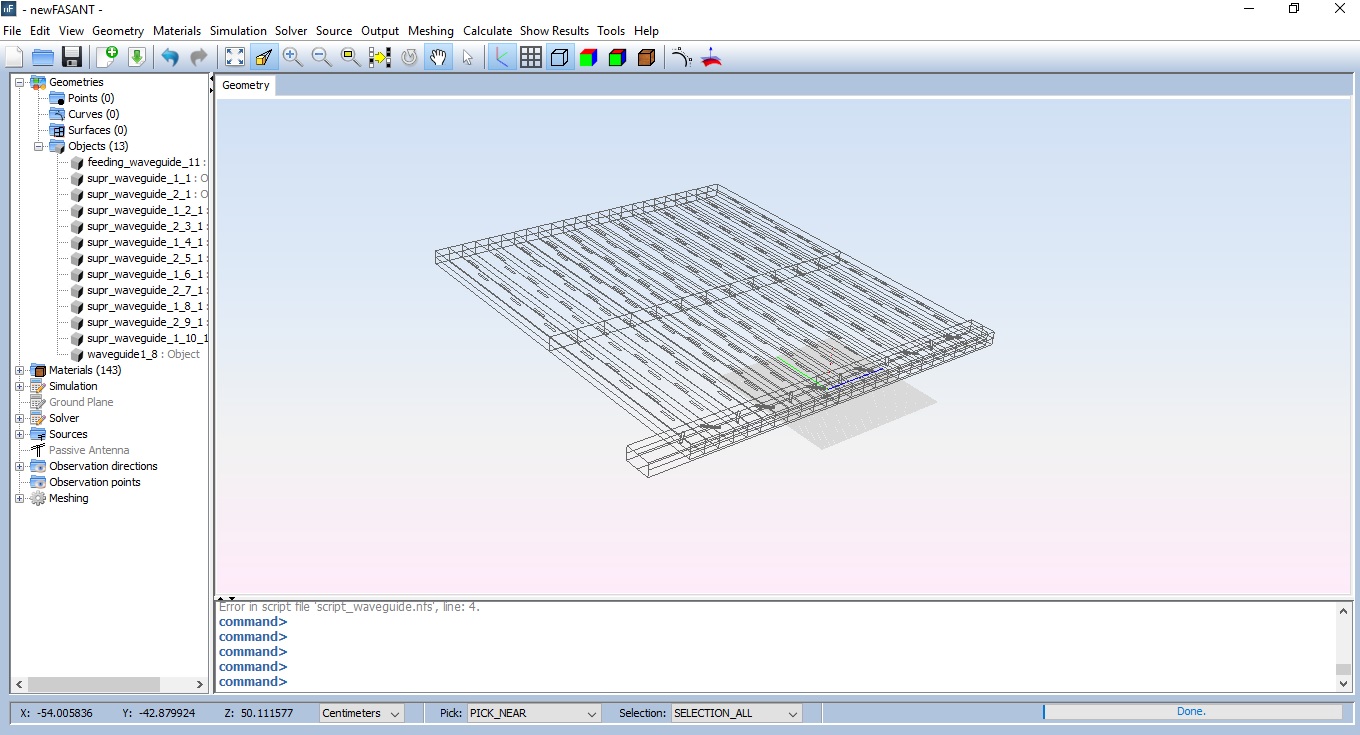Select the feeding_waveguide_11 object

pos(143,162)
